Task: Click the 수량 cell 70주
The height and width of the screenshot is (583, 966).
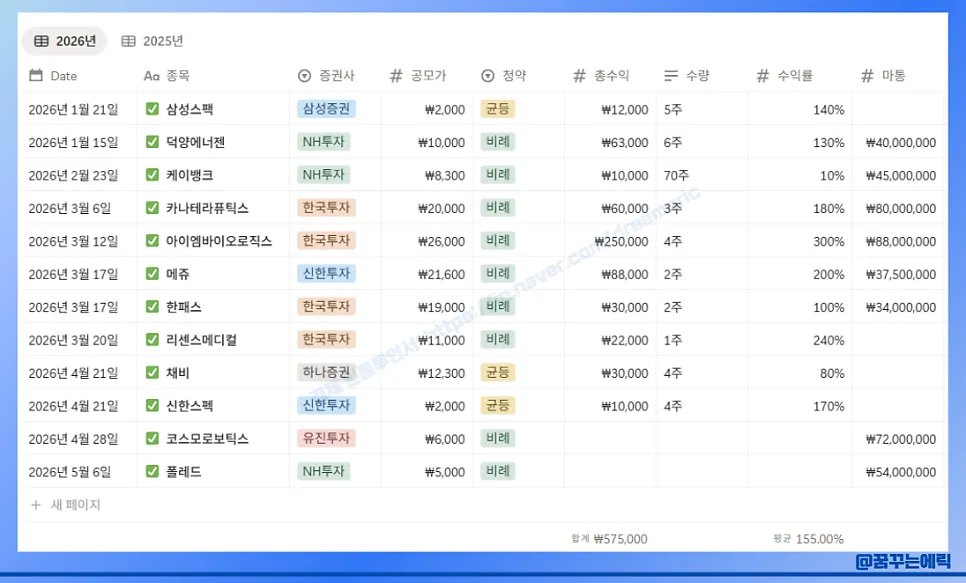Action: pos(676,176)
